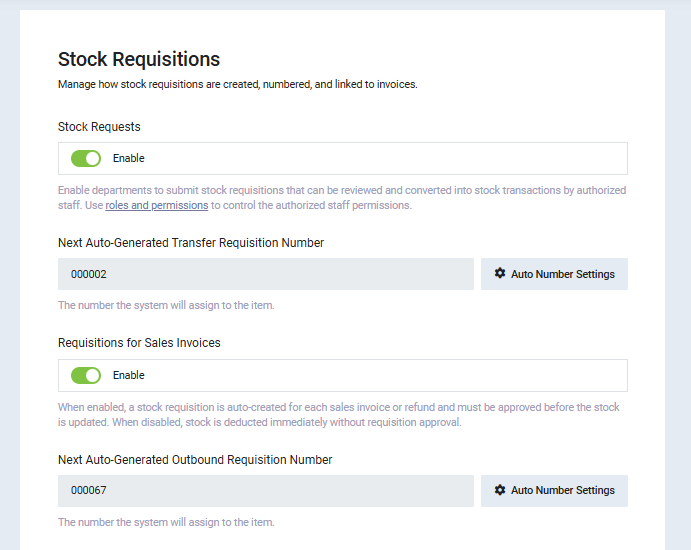Screen dimensions: 691x550
Task: Click the page subtitle about managing stock requisitions
Action: (x=237, y=85)
